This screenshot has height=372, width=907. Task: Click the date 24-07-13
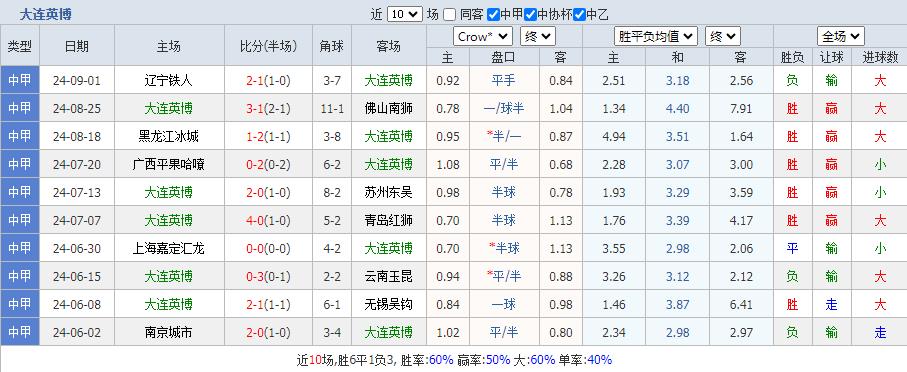[x=76, y=192]
